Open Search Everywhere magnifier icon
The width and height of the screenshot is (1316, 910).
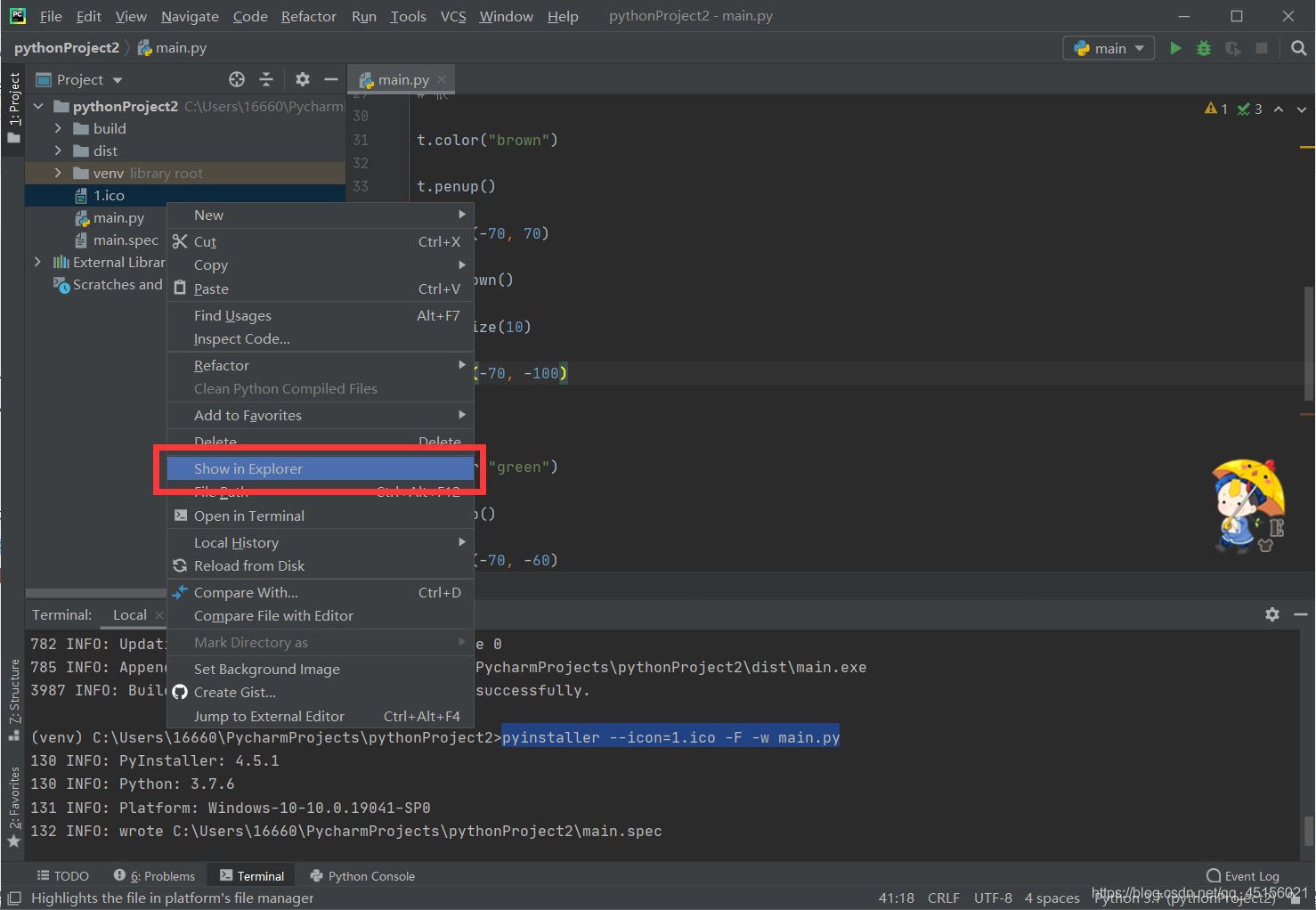click(1299, 48)
